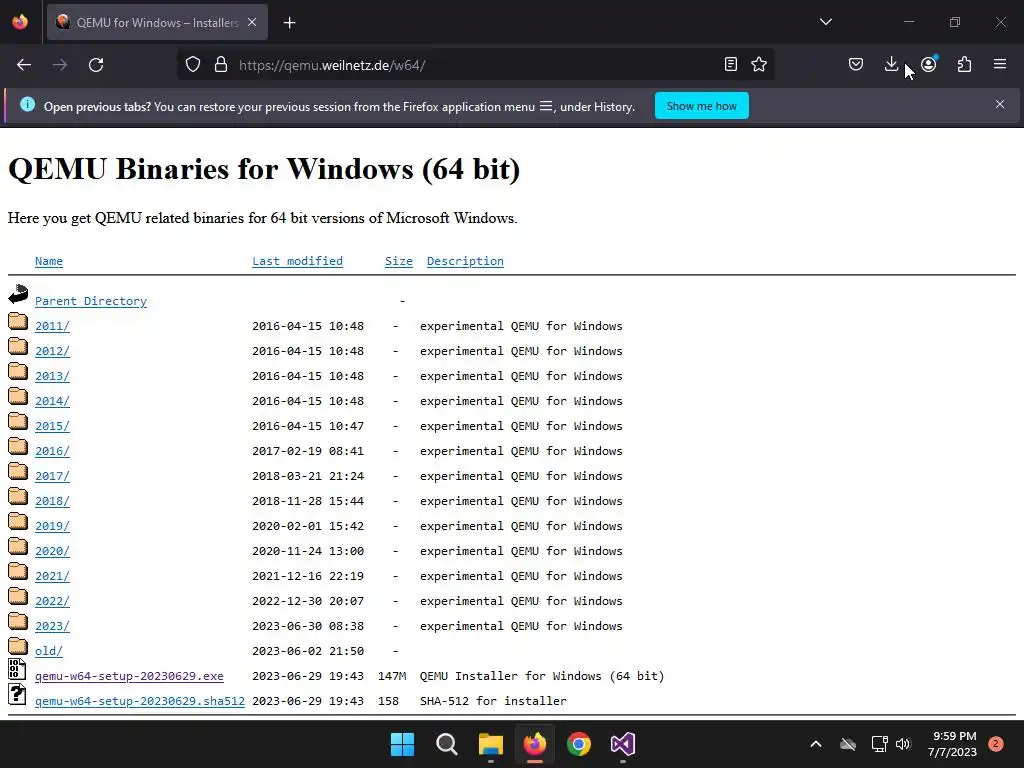Screen dimensions: 1024x768
Task: Select the text "SHA-512 for installer"
Action: [x=493, y=701]
